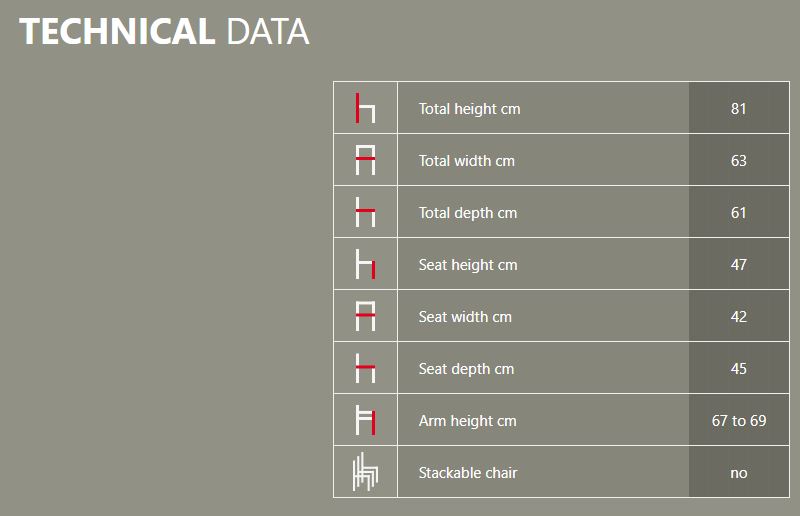The width and height of the screenshot is (800, 516).
Task: Click the Seat height chair icon
Action: click(x=365, y=264)
